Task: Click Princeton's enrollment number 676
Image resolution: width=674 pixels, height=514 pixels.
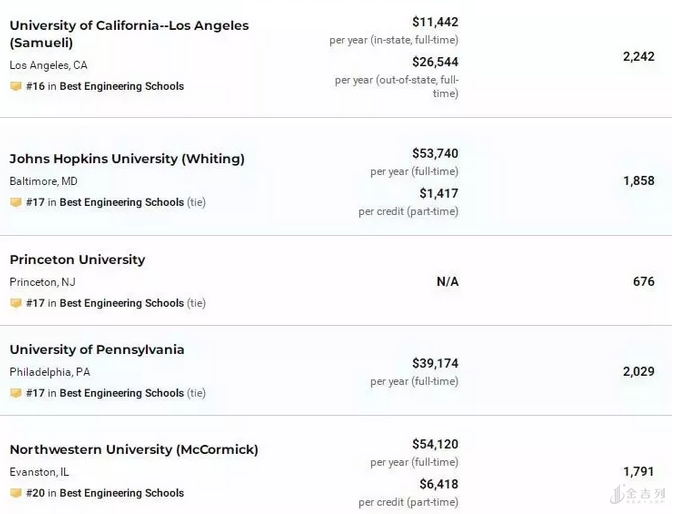Action: (x=643, y=282)
